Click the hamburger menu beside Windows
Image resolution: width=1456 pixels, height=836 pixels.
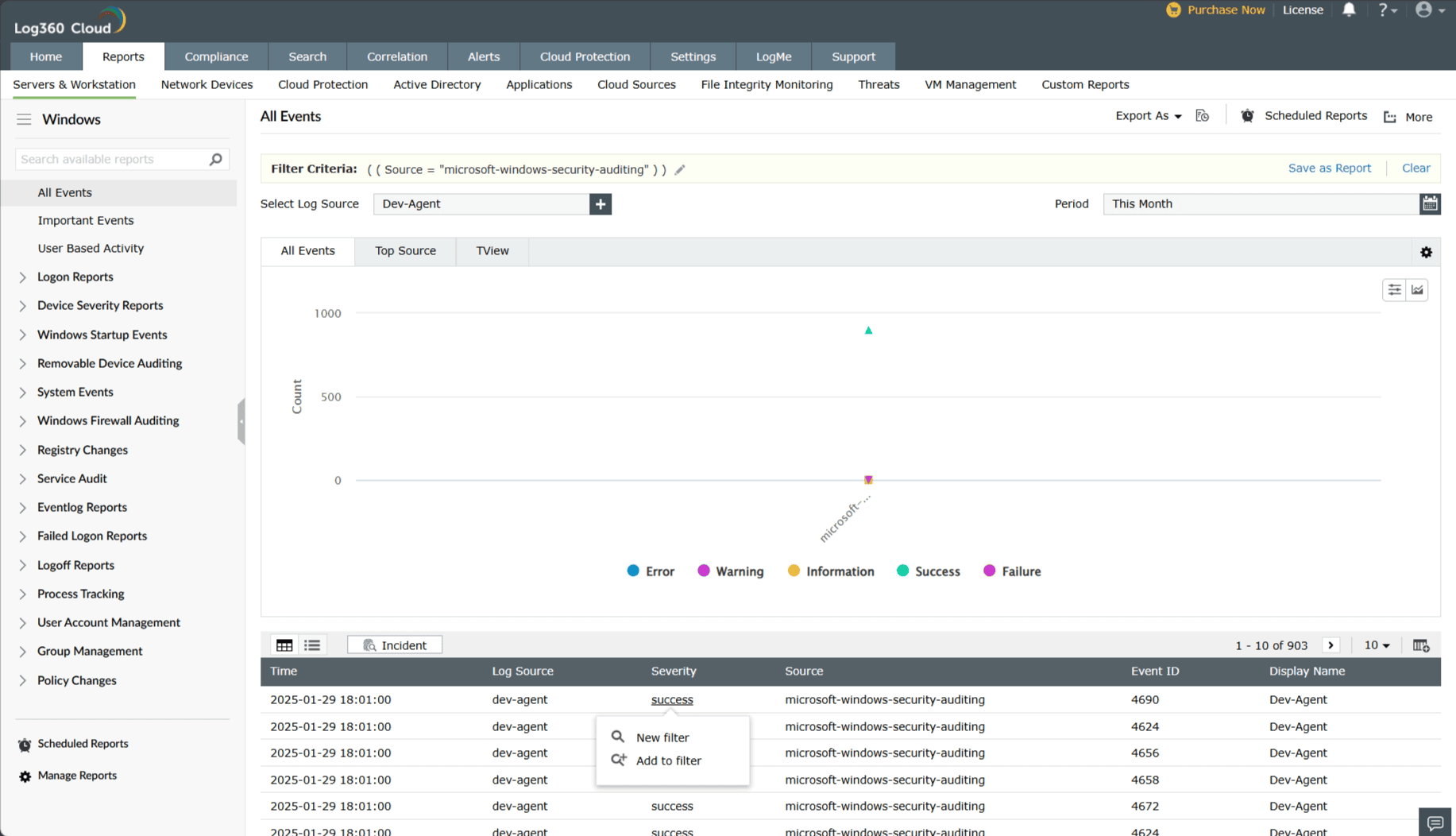pos(24,119)
